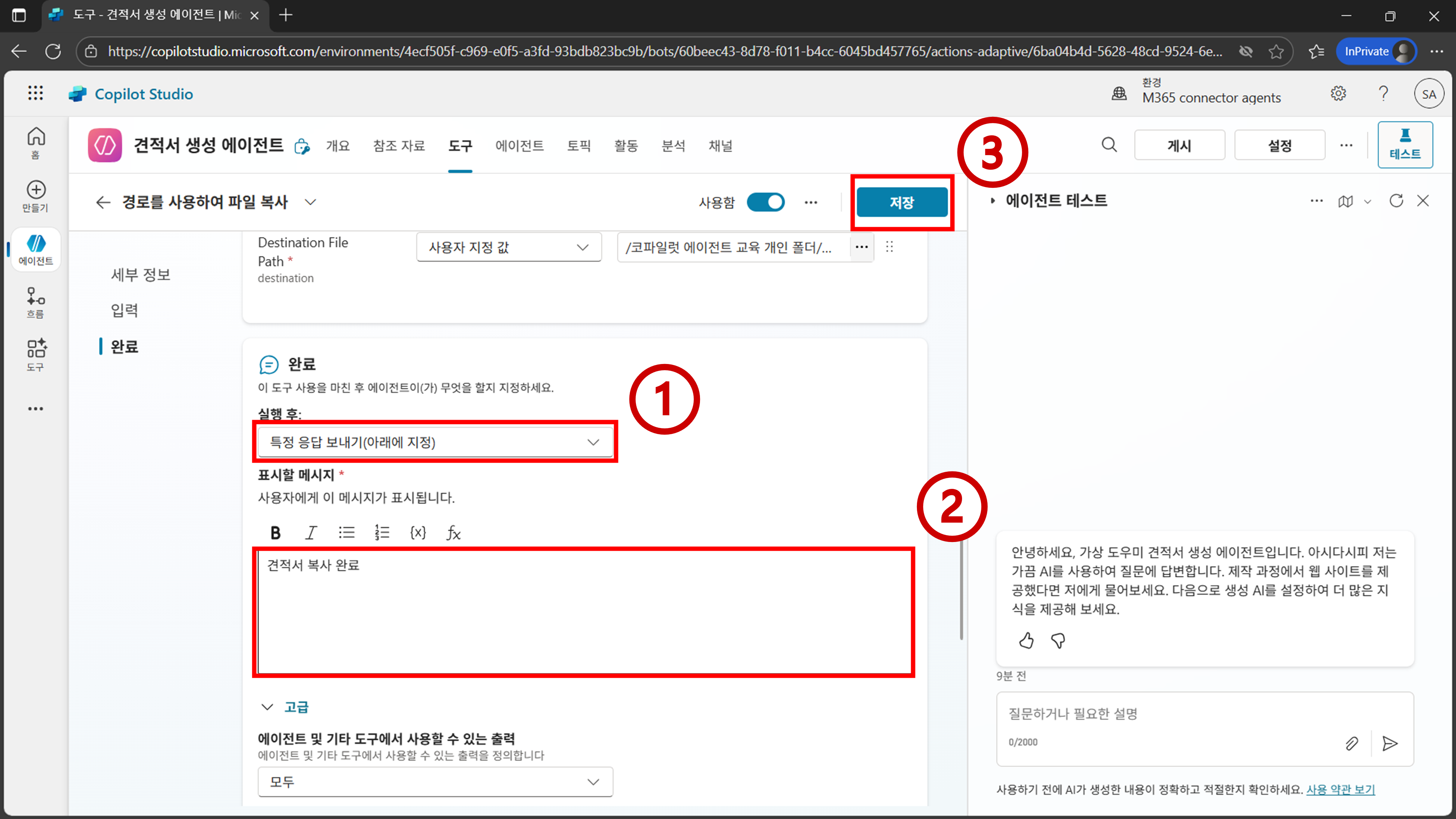This screenshot has width=1456, height=819.
Task: Toggle the 사용함 enabled switch
Action: point(765,202)
